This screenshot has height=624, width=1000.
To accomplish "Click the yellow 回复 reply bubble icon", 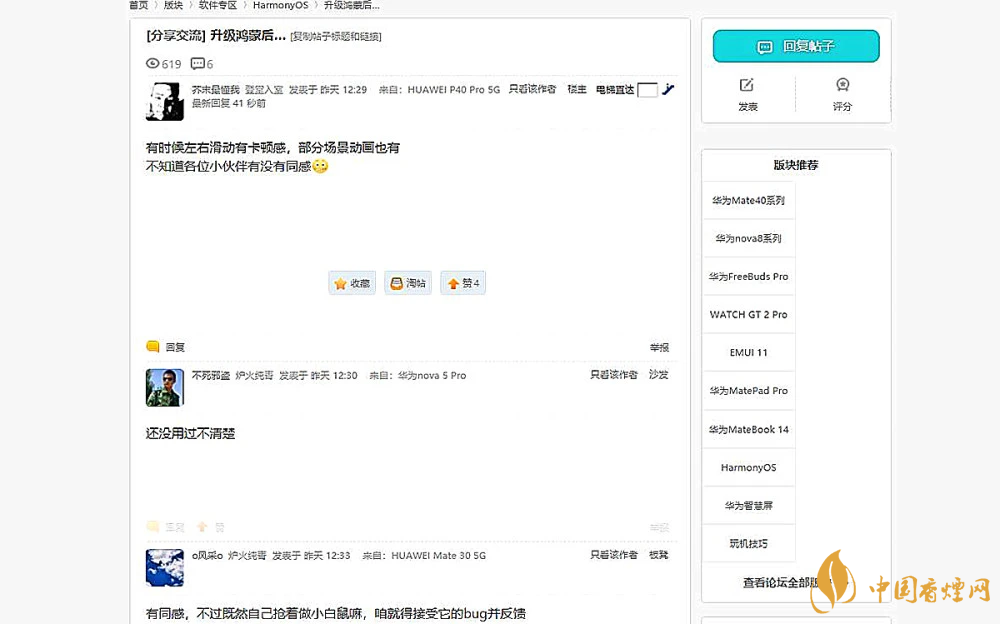I will click(153, 347).
